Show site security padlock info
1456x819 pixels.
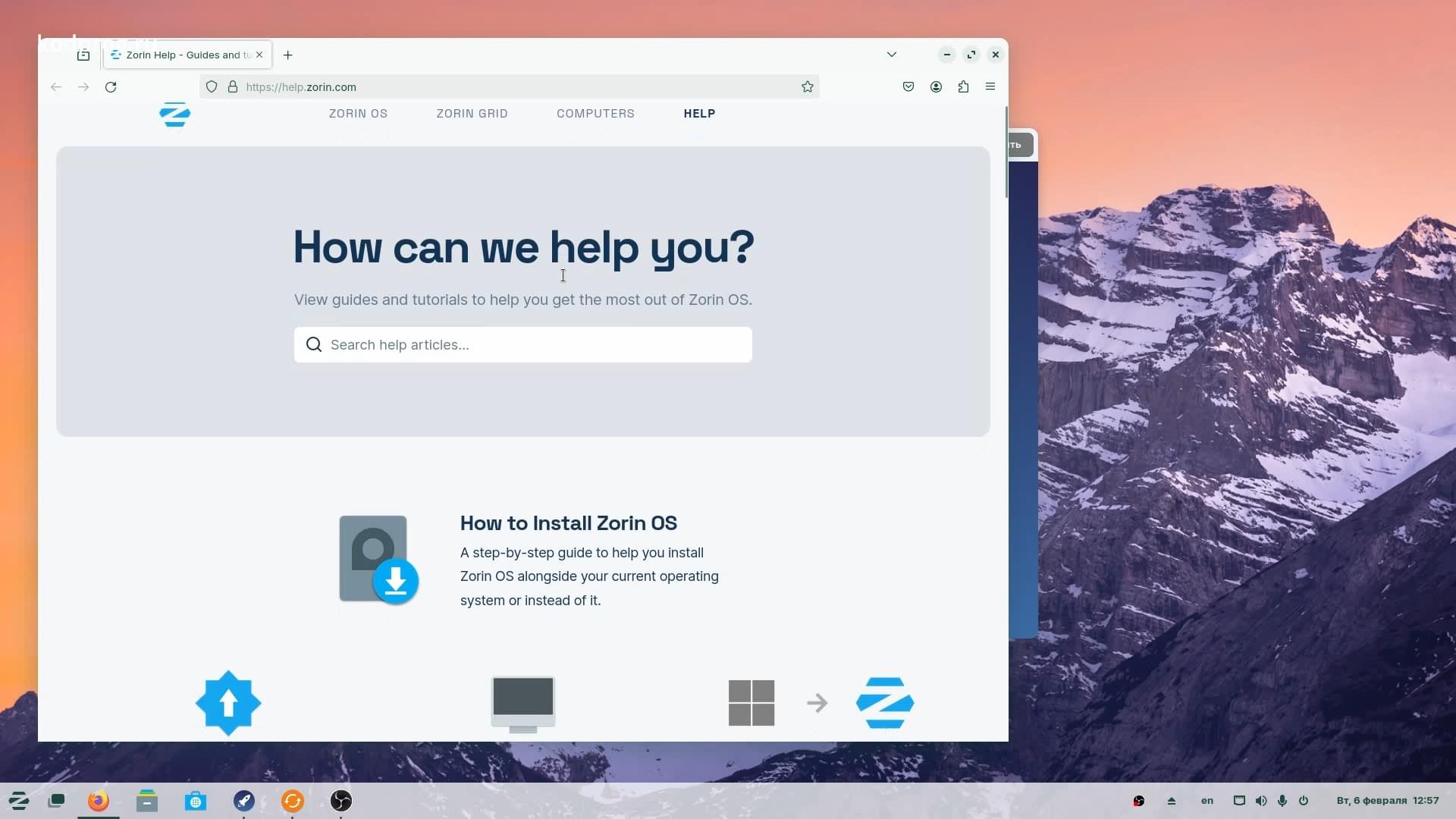233,87
